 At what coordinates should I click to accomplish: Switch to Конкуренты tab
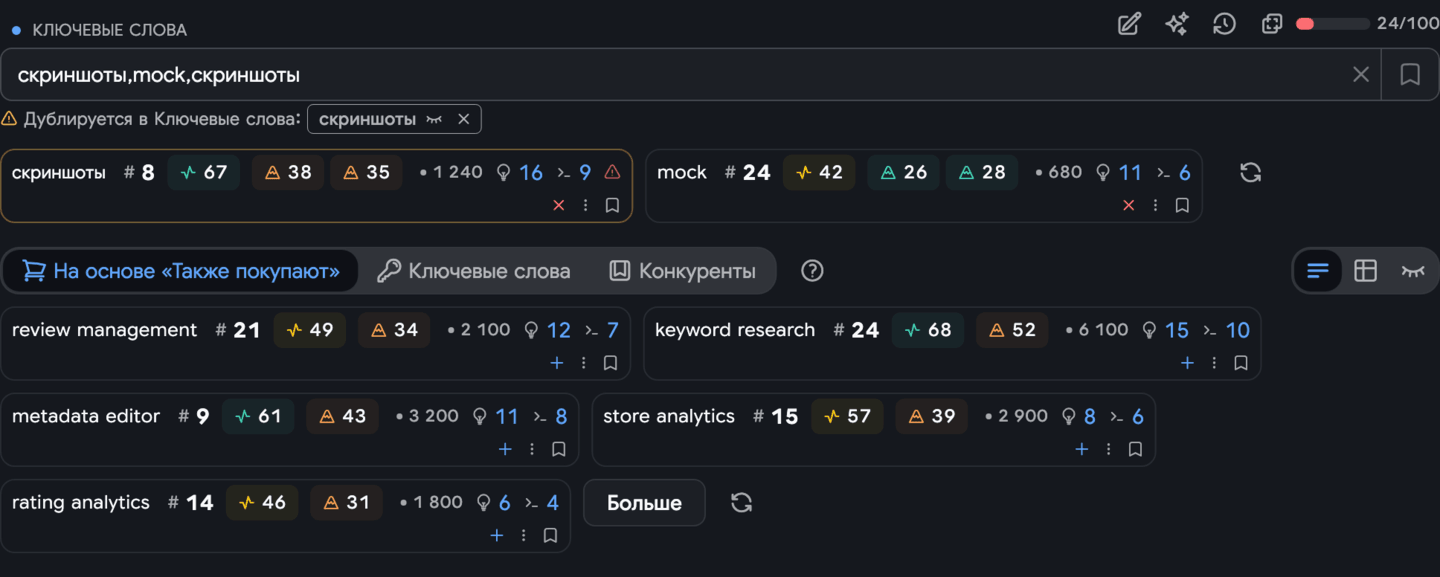(683, 271)
